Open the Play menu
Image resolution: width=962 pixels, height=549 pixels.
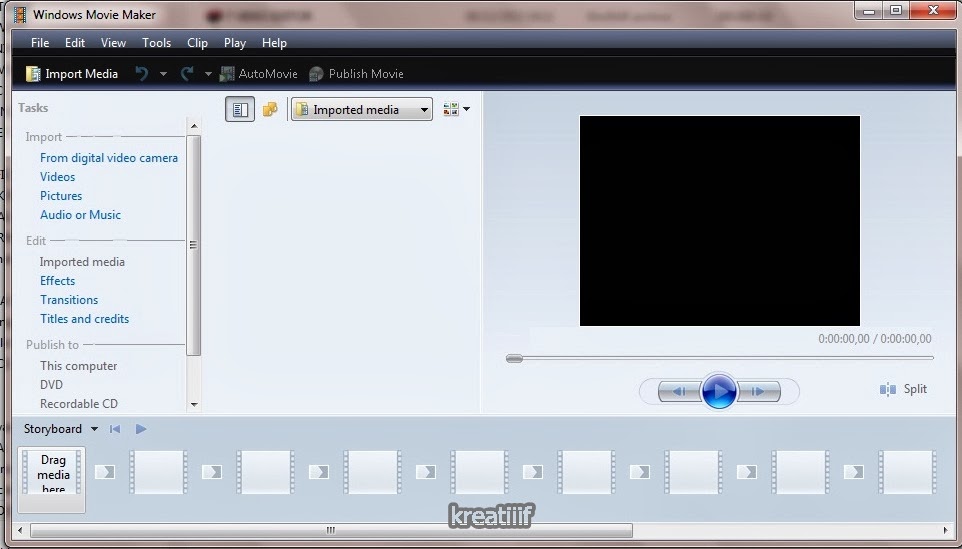pyautogui.click(x=234, y=42)
